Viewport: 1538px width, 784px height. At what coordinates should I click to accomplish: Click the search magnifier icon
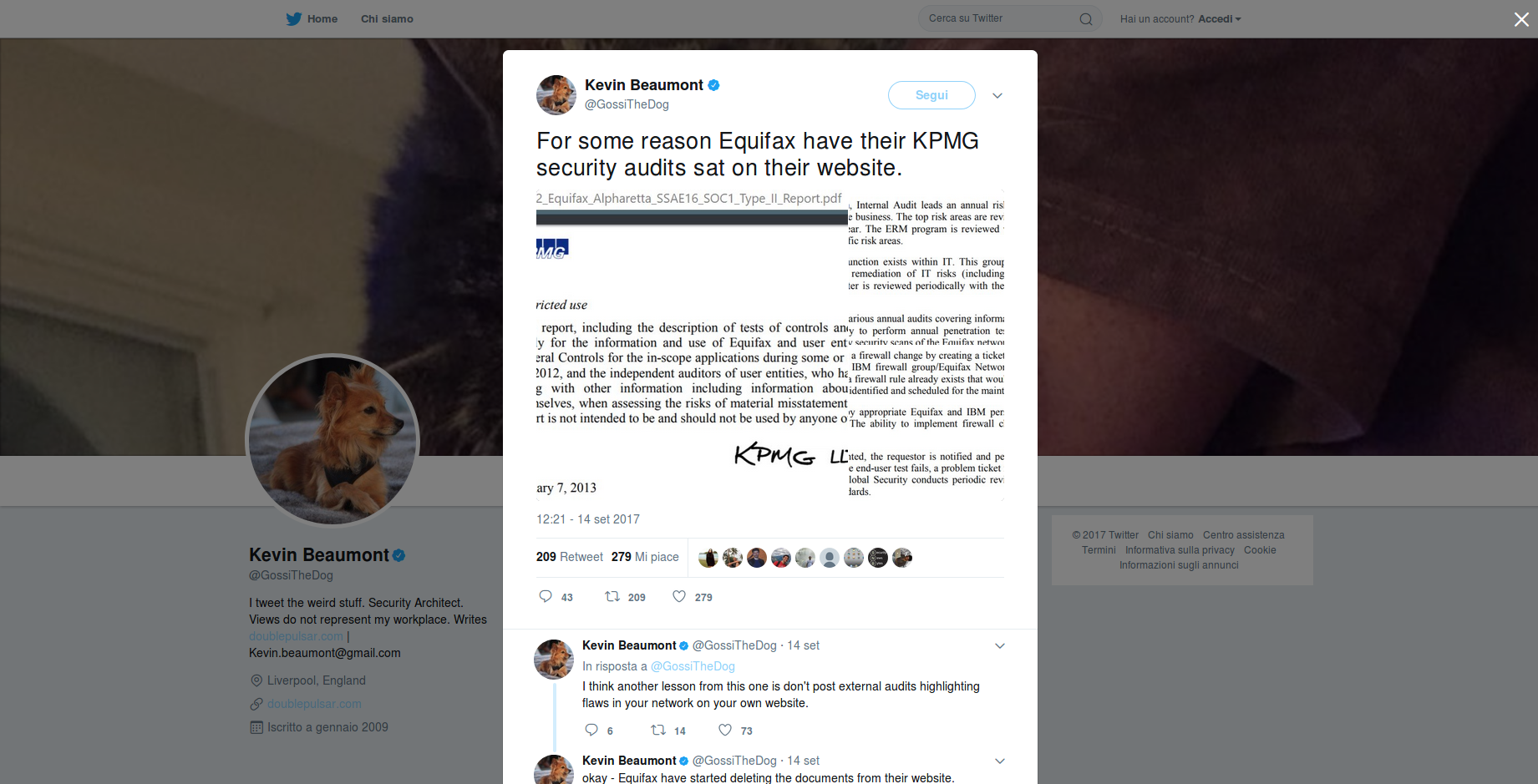click(1085, 19)
